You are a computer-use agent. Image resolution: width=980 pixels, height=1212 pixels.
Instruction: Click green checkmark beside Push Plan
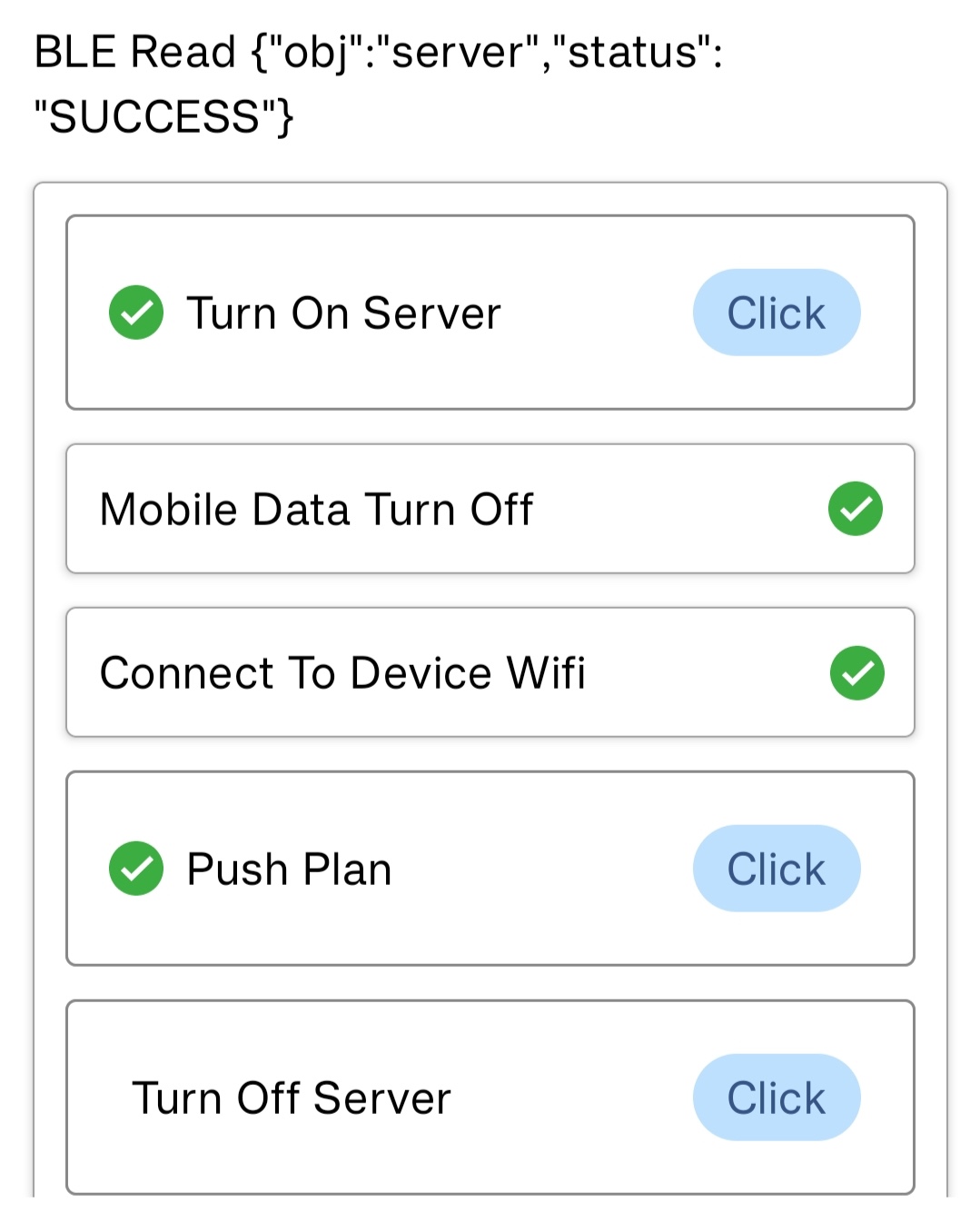click(136, 869)
